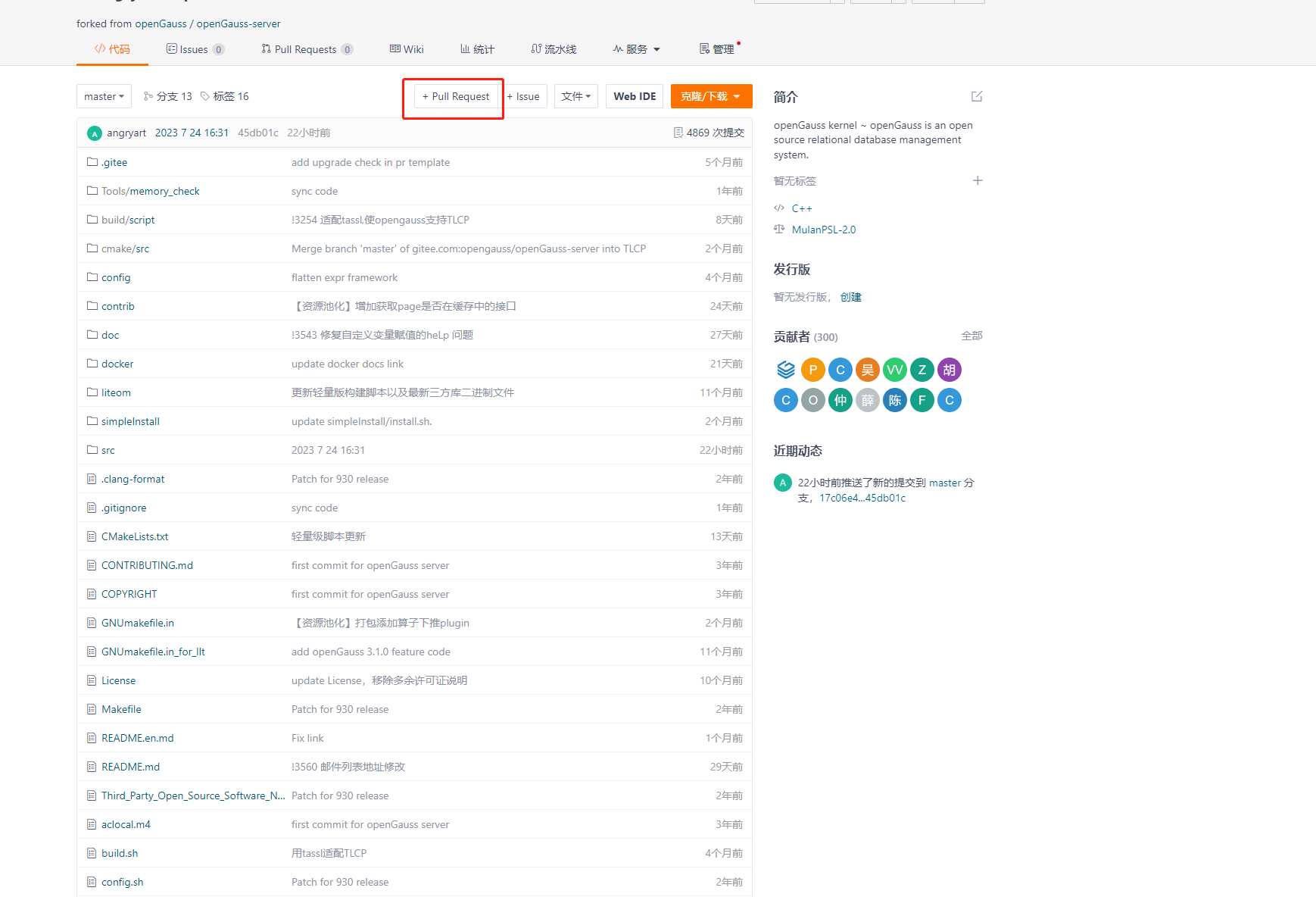
Task: Click the file icon beside .gitignore
Action: [x=92, y=508]
